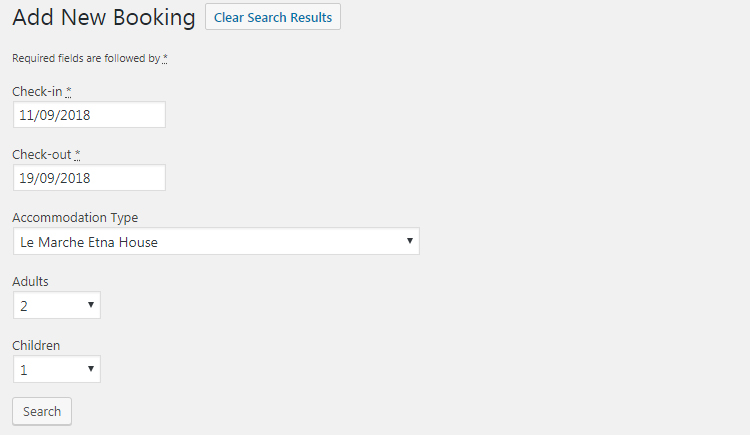Click the Clear Search Results button
The width and height of the screenshot is (750, 435).
click(272, 17)
